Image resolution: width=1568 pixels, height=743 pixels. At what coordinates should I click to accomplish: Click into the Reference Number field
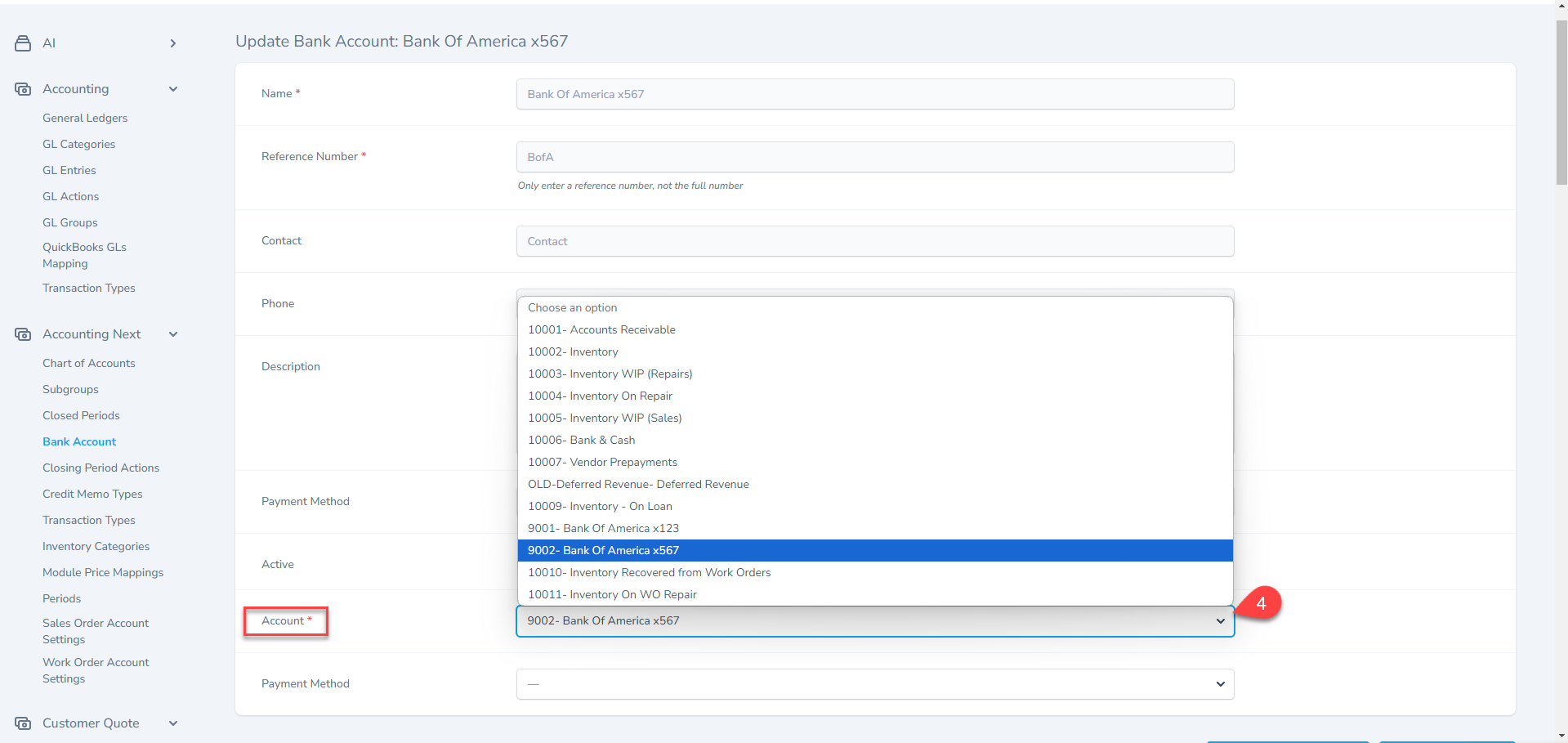click(x=874, y=157)
